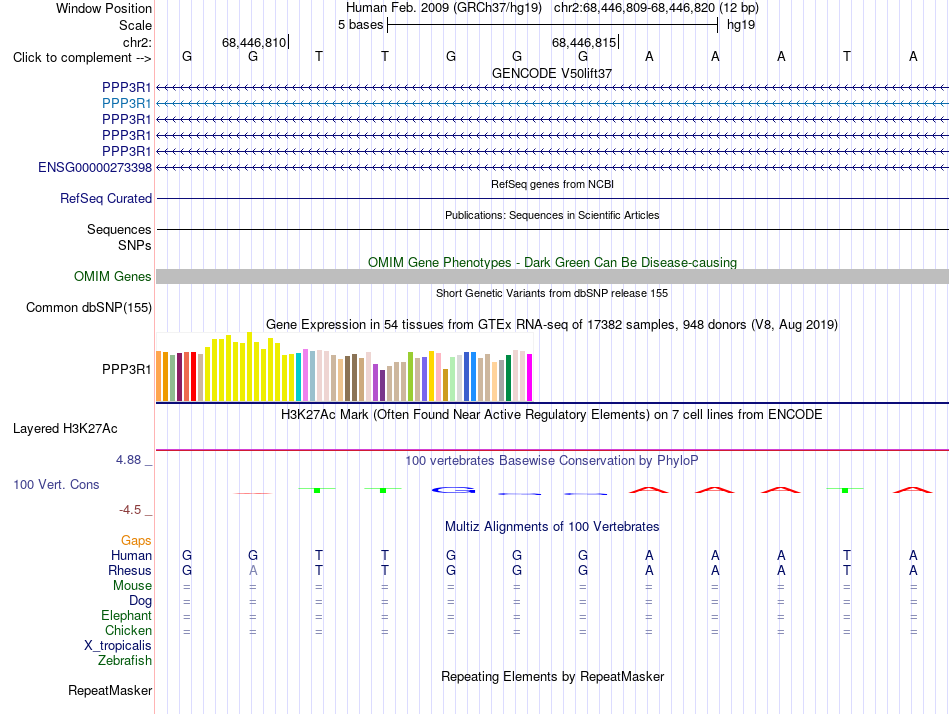Click the Common dbSNP(155) track label

[88, 307]
